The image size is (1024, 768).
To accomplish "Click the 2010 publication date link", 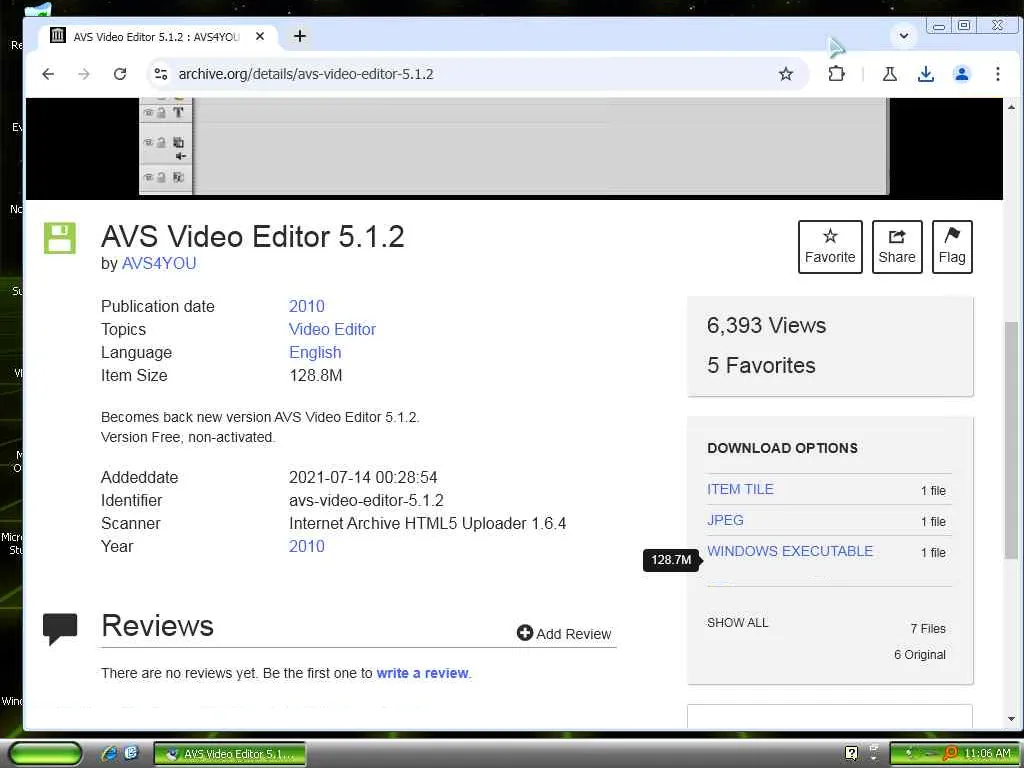I will [306, 306].
